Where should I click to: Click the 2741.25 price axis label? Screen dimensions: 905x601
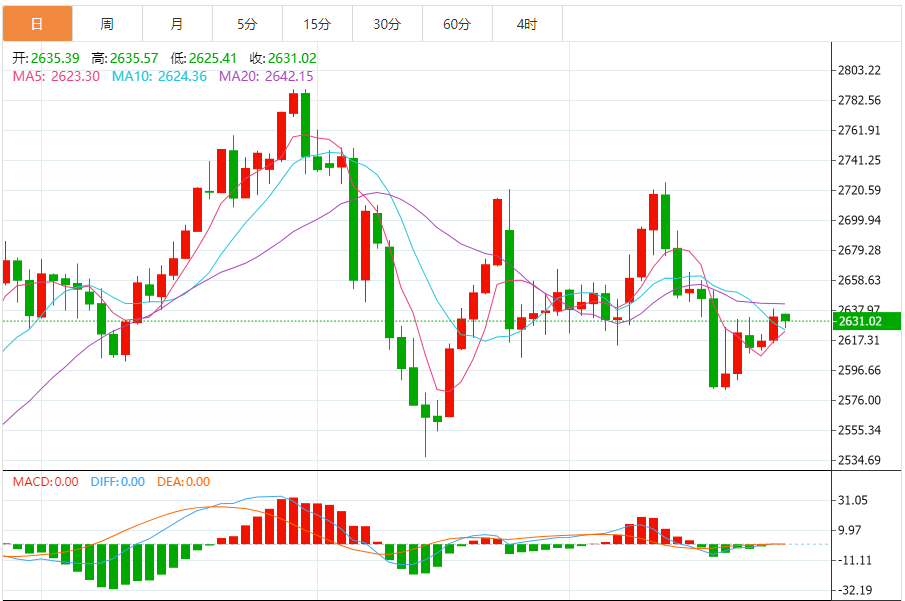[x=859, y=160]
